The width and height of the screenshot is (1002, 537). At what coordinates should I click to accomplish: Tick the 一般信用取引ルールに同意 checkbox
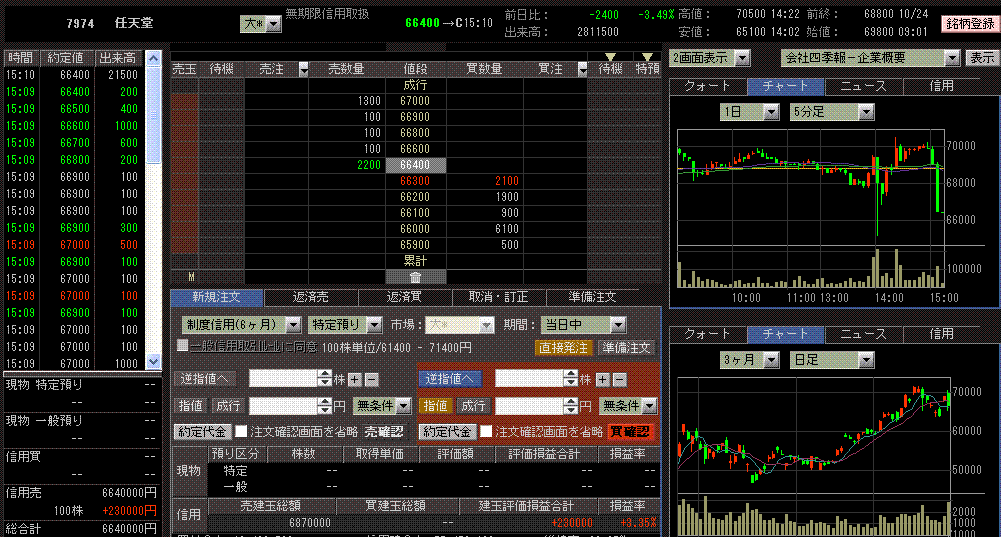click(182, 346)
